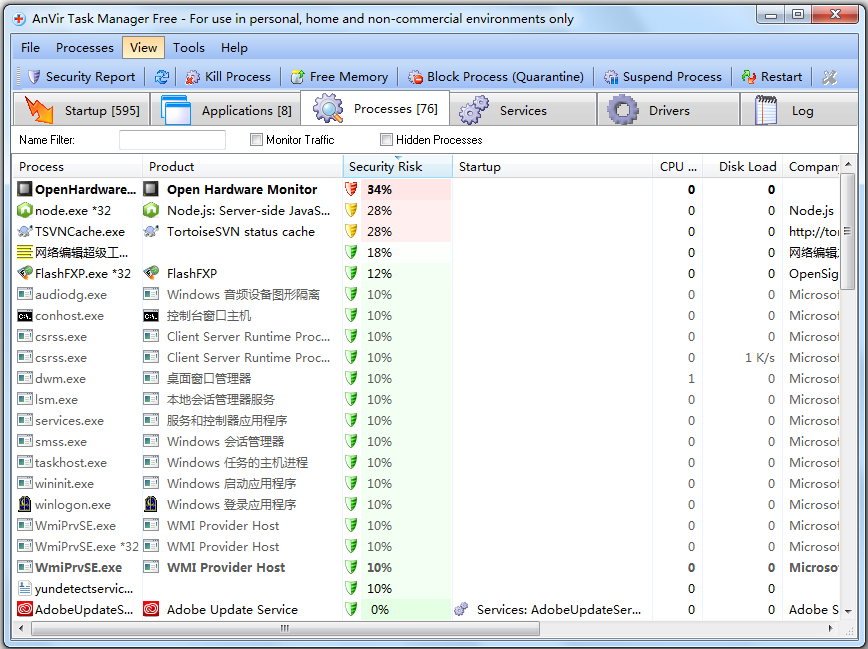The height and width of the screenshot is (649, 868).
Task: Click the 34% security risk value
Action: pyautogui.click(x=379, y=189)
